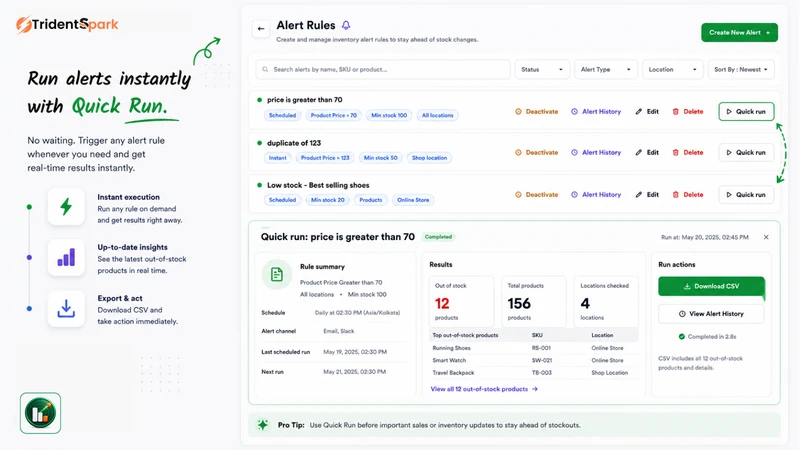The height and width of the screenshot is (450, 800).
Task: Delete the 'Low stock - Best selling shoes' rule
Action: pos(688,195)
